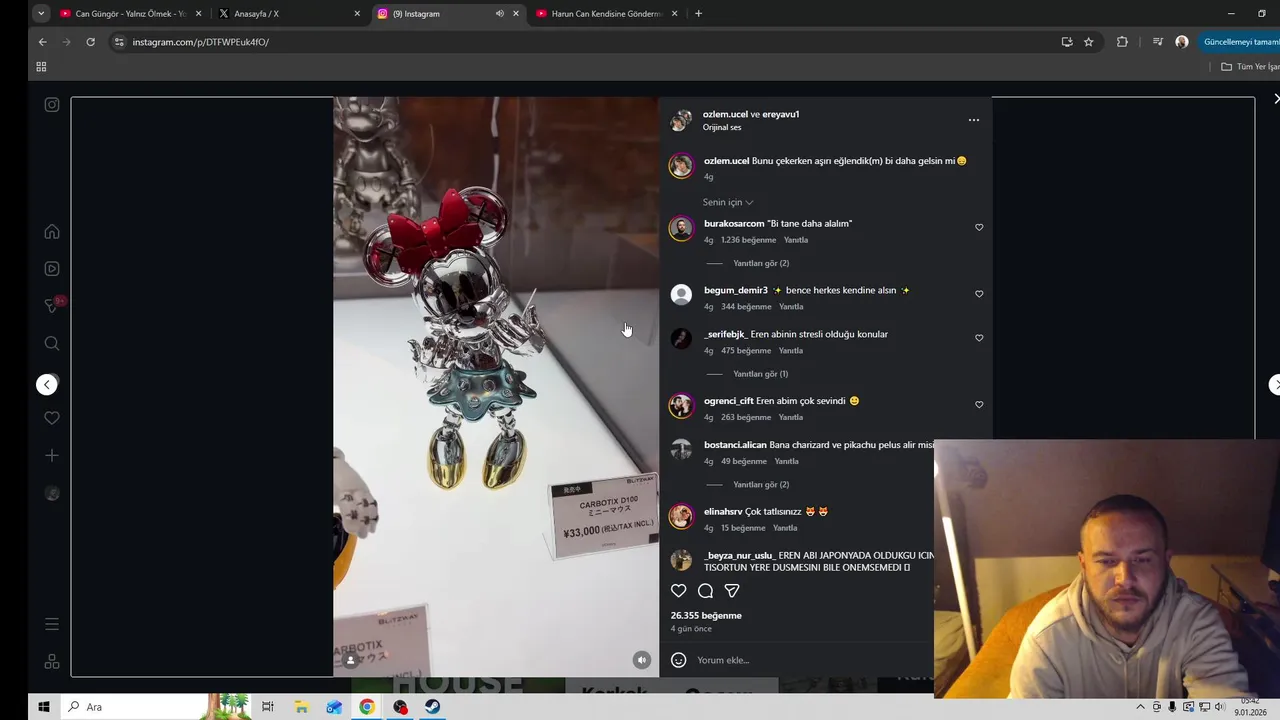Open the Instagram Search icon
This screenshot has height=720, width=1280.
tap(52, 344)
